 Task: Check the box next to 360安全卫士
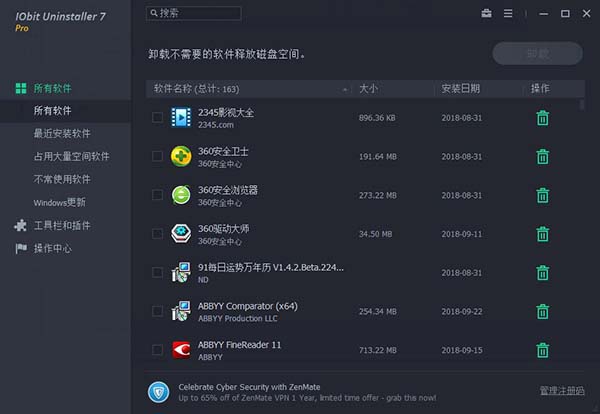[157, 156]
